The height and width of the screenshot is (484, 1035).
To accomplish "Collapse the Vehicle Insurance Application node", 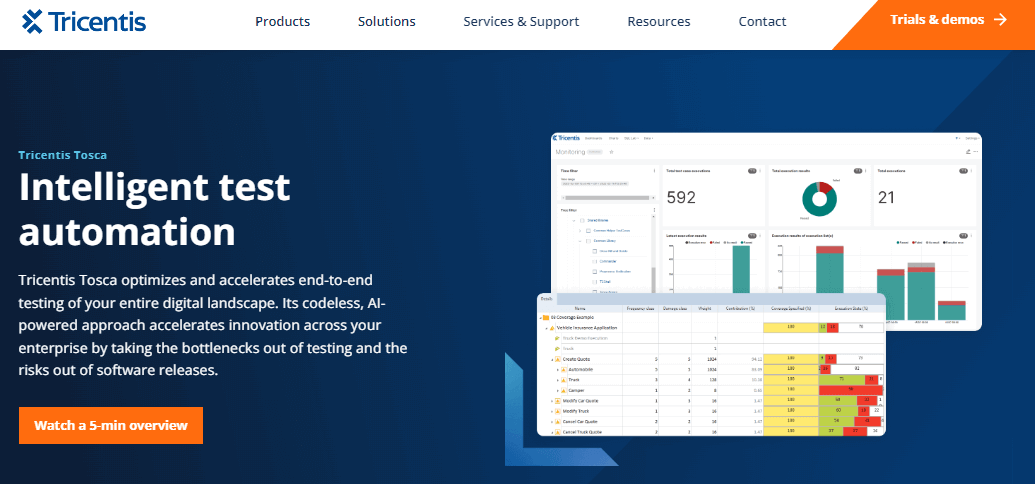I will [546, 329].
